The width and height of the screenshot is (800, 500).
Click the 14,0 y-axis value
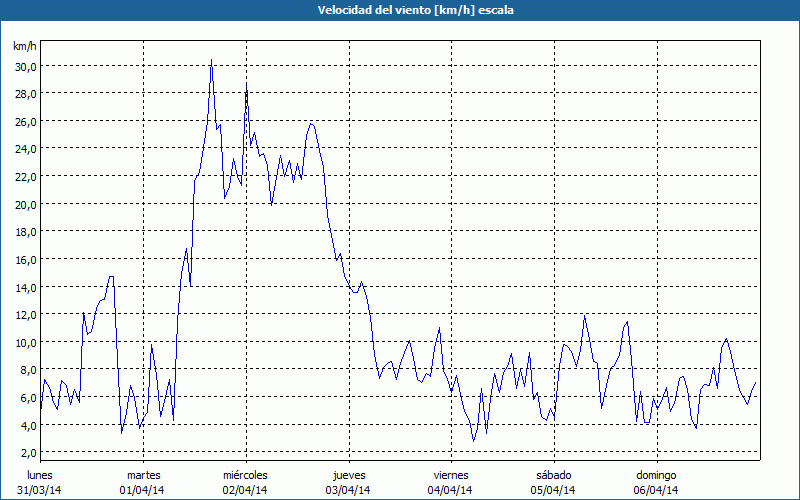tap(25, 287)
